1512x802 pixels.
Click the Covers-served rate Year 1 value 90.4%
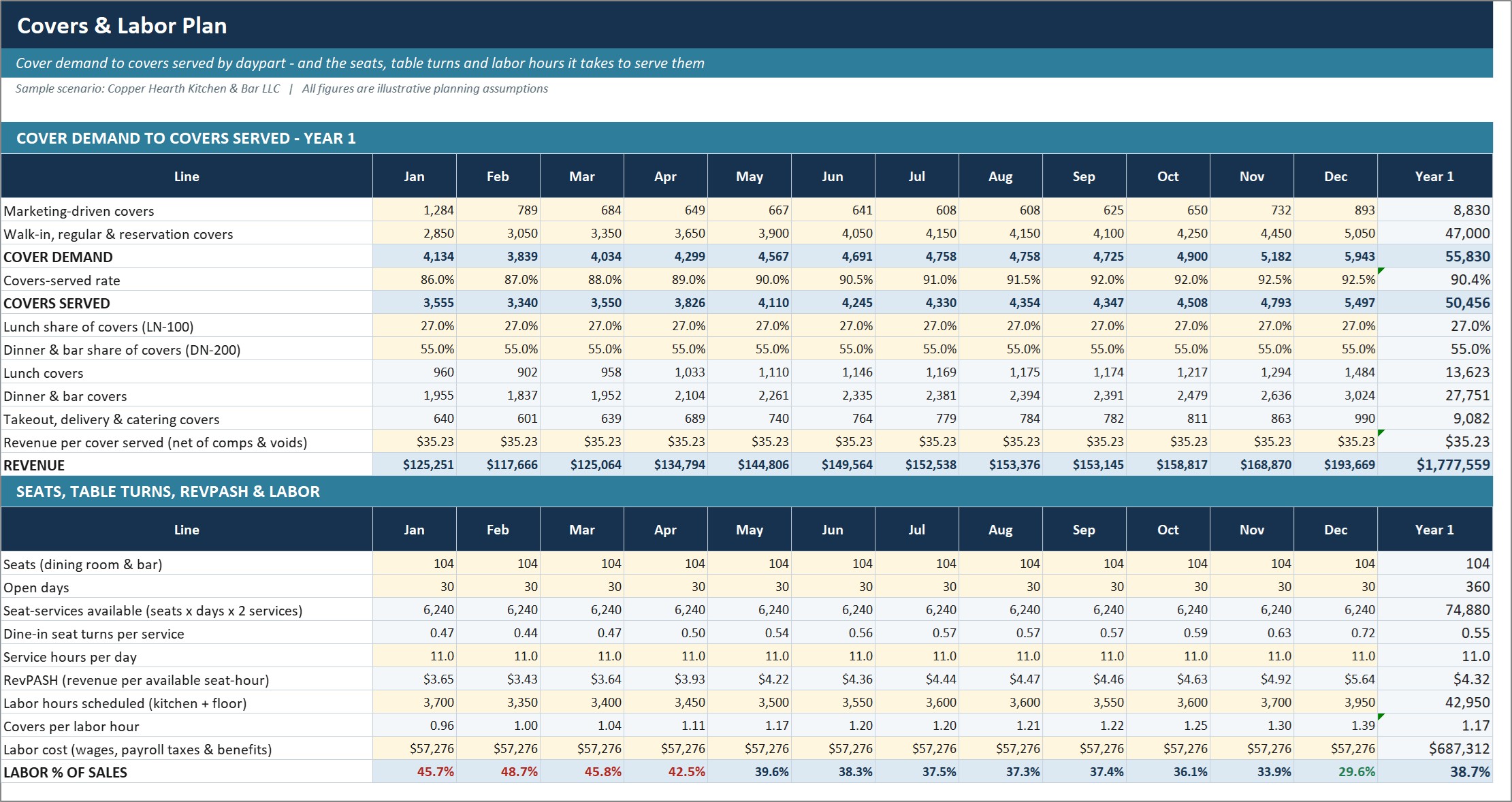[x=1435, y=280]
